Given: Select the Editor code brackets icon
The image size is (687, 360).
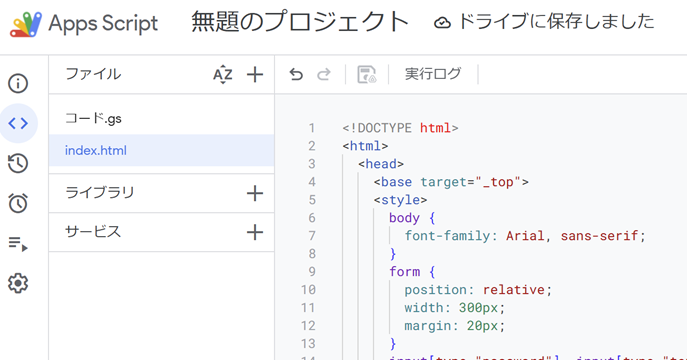Looking at the screenshot, I should [x=18, y=123].
